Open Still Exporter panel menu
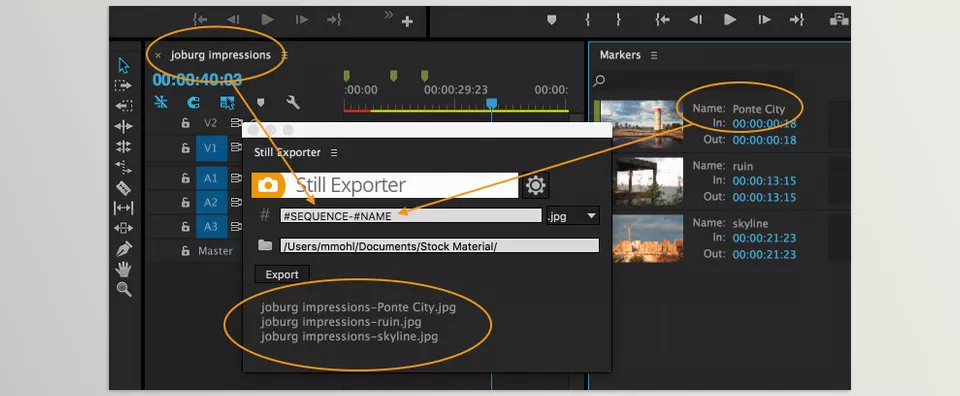 click(x=334, y=152)
